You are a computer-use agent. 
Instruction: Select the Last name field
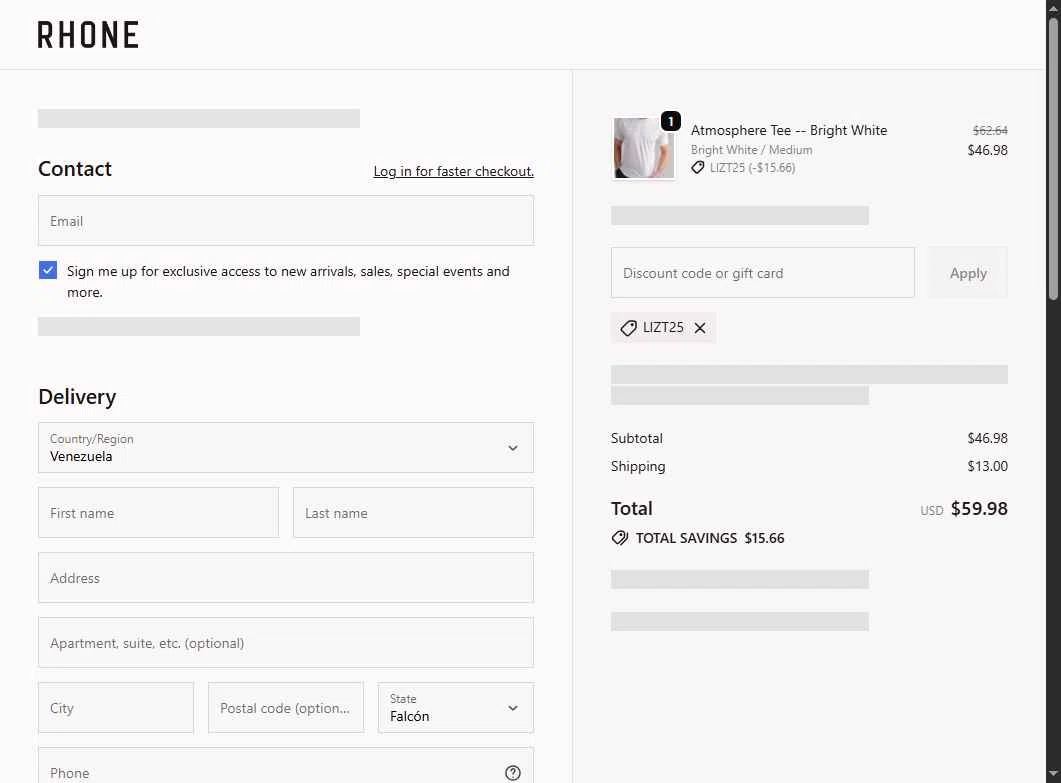pos(413,513)
